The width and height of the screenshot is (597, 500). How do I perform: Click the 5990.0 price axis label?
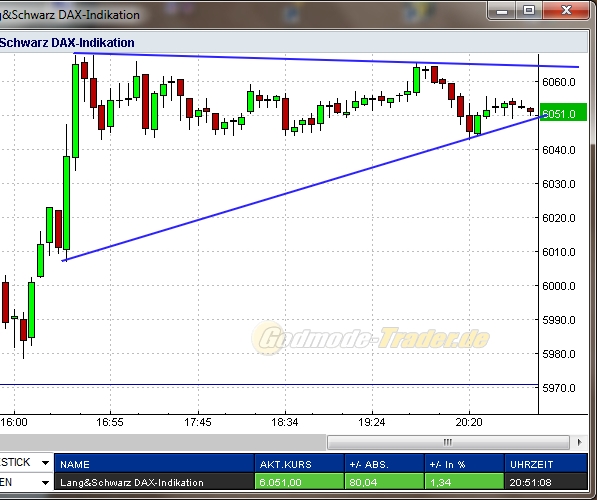coord(559,320)
